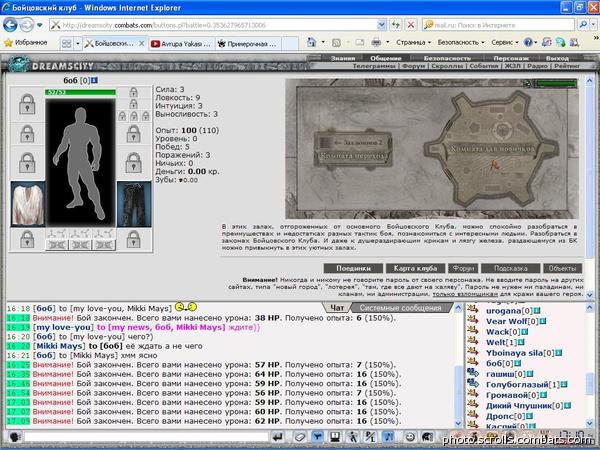The image size is (600, 450).
Task: Open the quick tabs dropdown arrow
Action: point(78,44)
